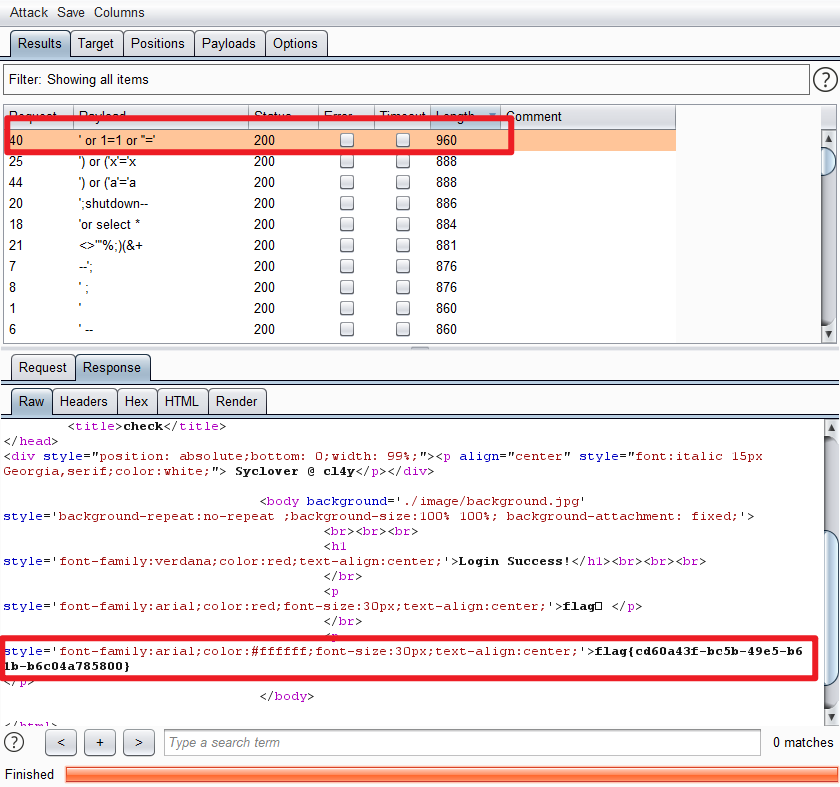Image resolution: width=840 pixels, height=787 pixels.
Task: Select the ' or 1=1 or ''=' payload row
Action: (x=340, y=140)
